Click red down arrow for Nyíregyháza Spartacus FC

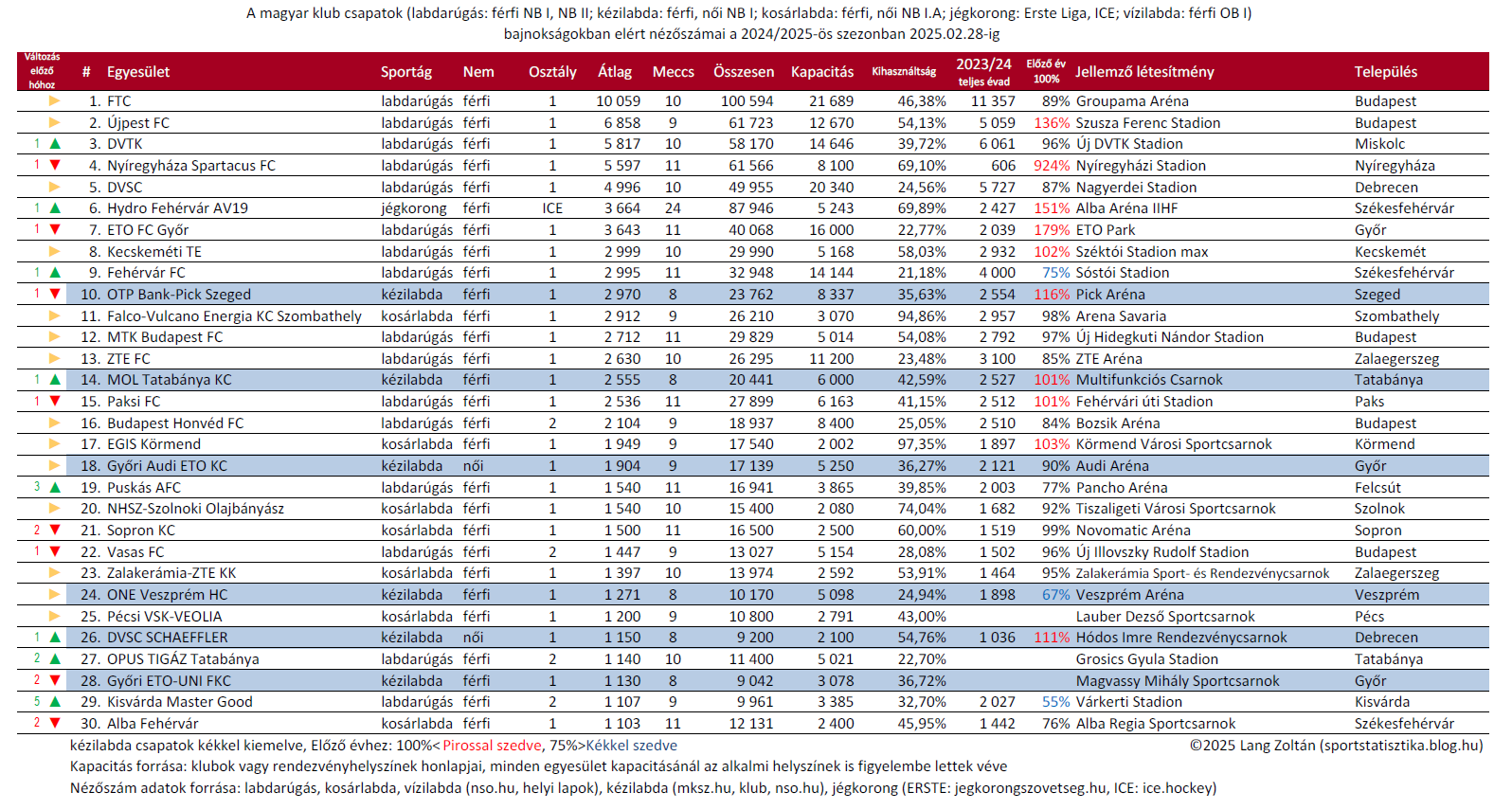(x=55, y=165)
